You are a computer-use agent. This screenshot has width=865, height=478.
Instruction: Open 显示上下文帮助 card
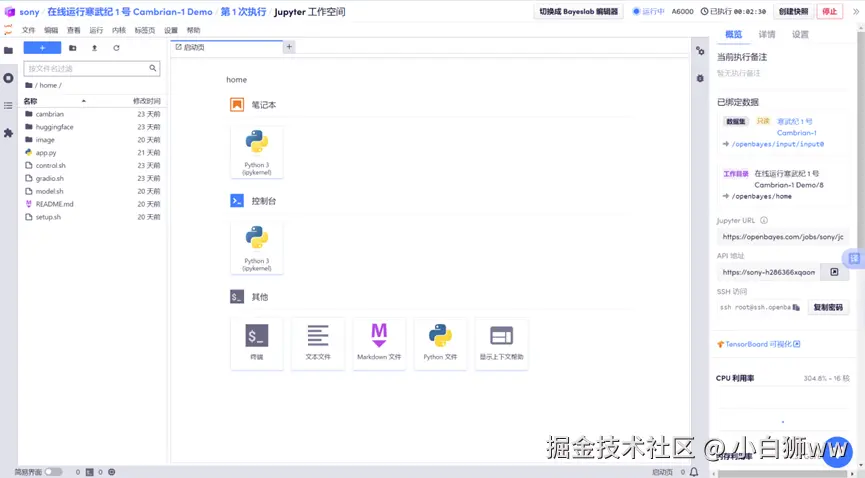pos(501,344)
